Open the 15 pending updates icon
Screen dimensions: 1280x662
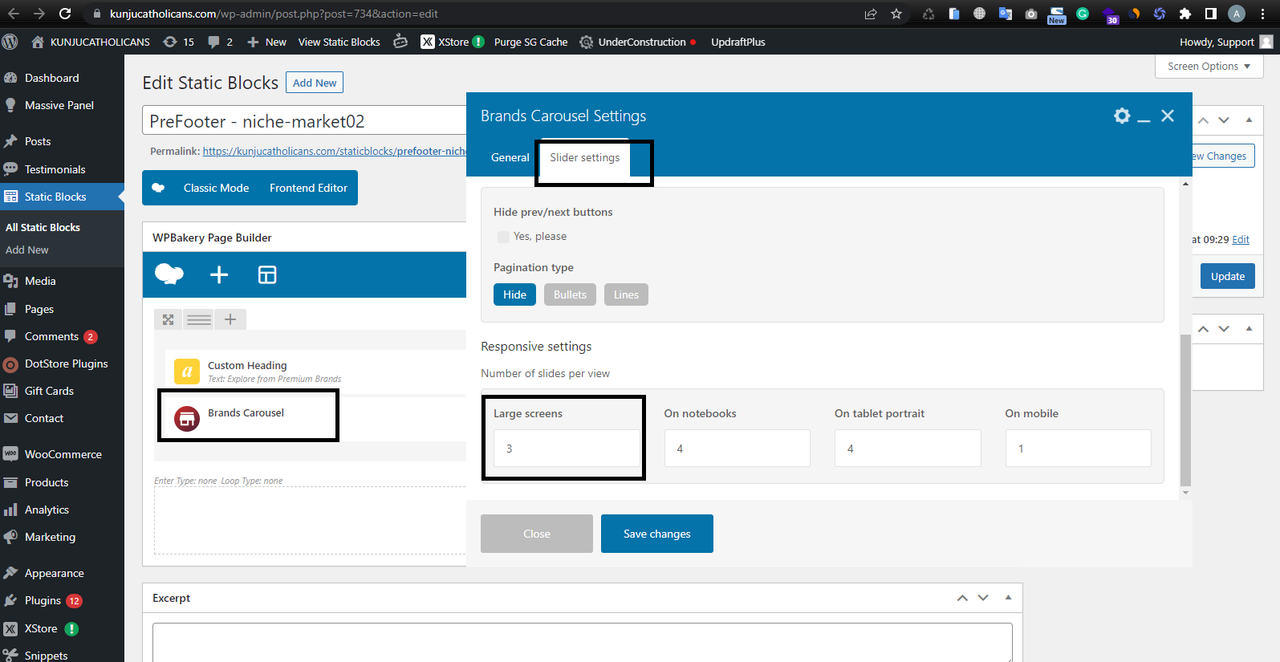click(177, 42)
